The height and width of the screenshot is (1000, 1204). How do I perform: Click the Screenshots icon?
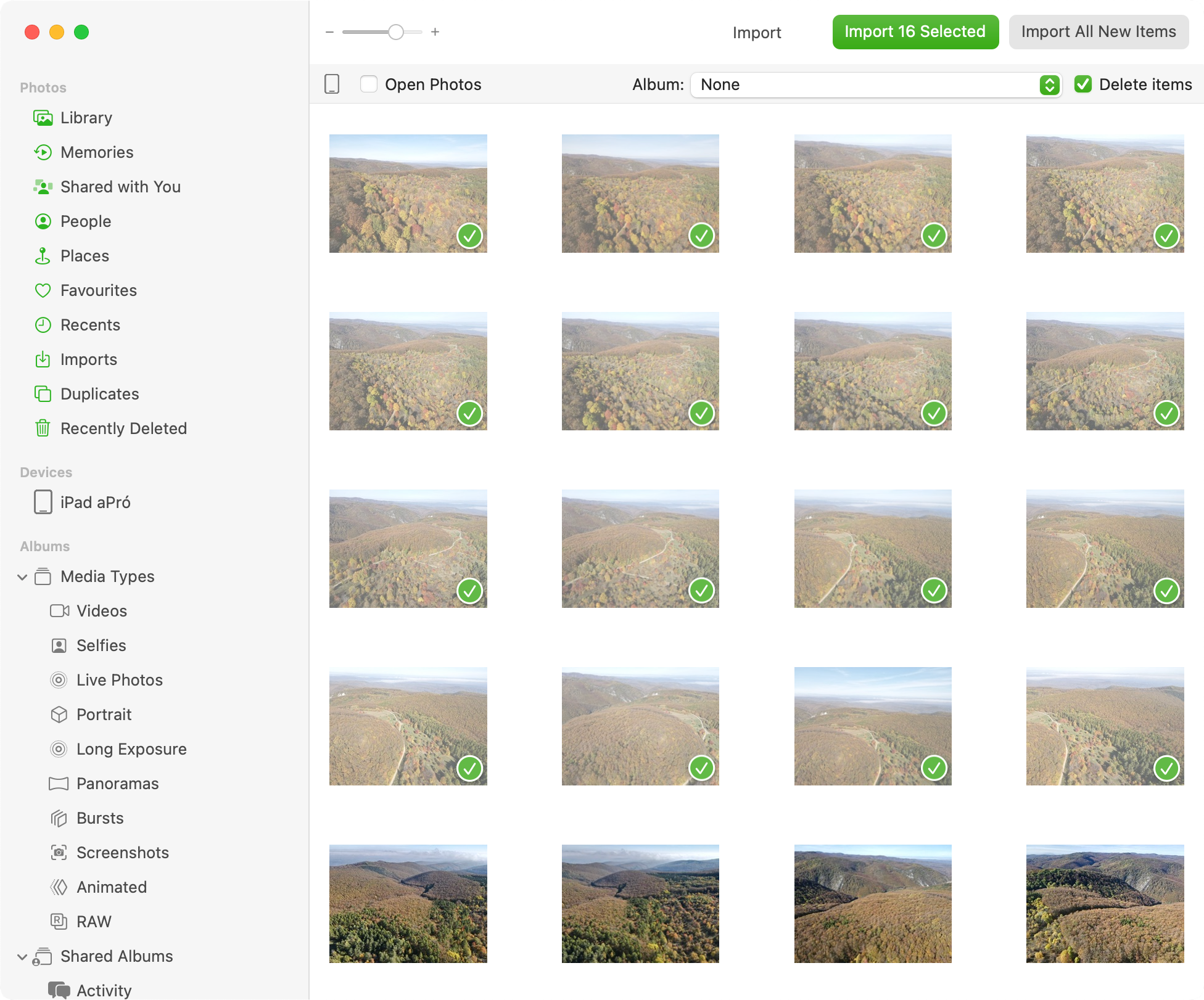click(x=59, y=853)
